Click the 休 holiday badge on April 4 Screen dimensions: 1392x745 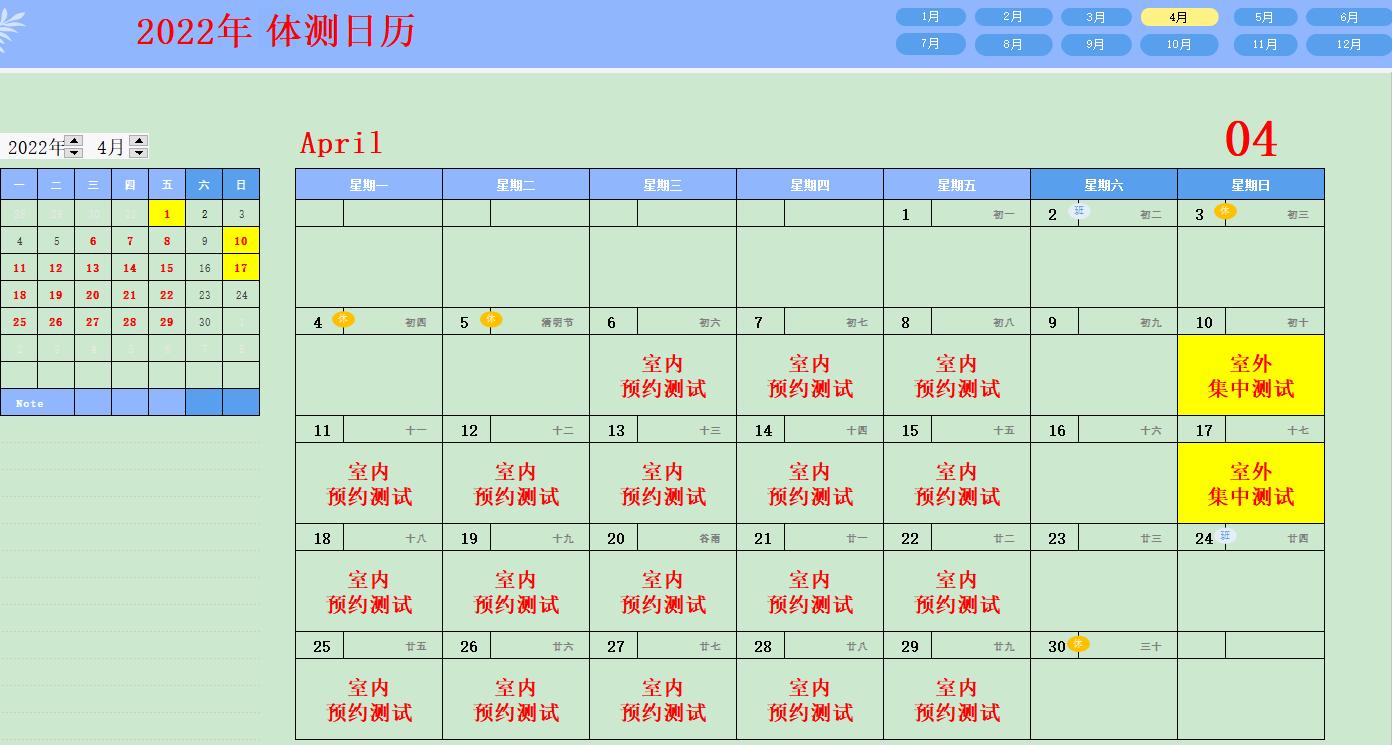click(343, 319)
